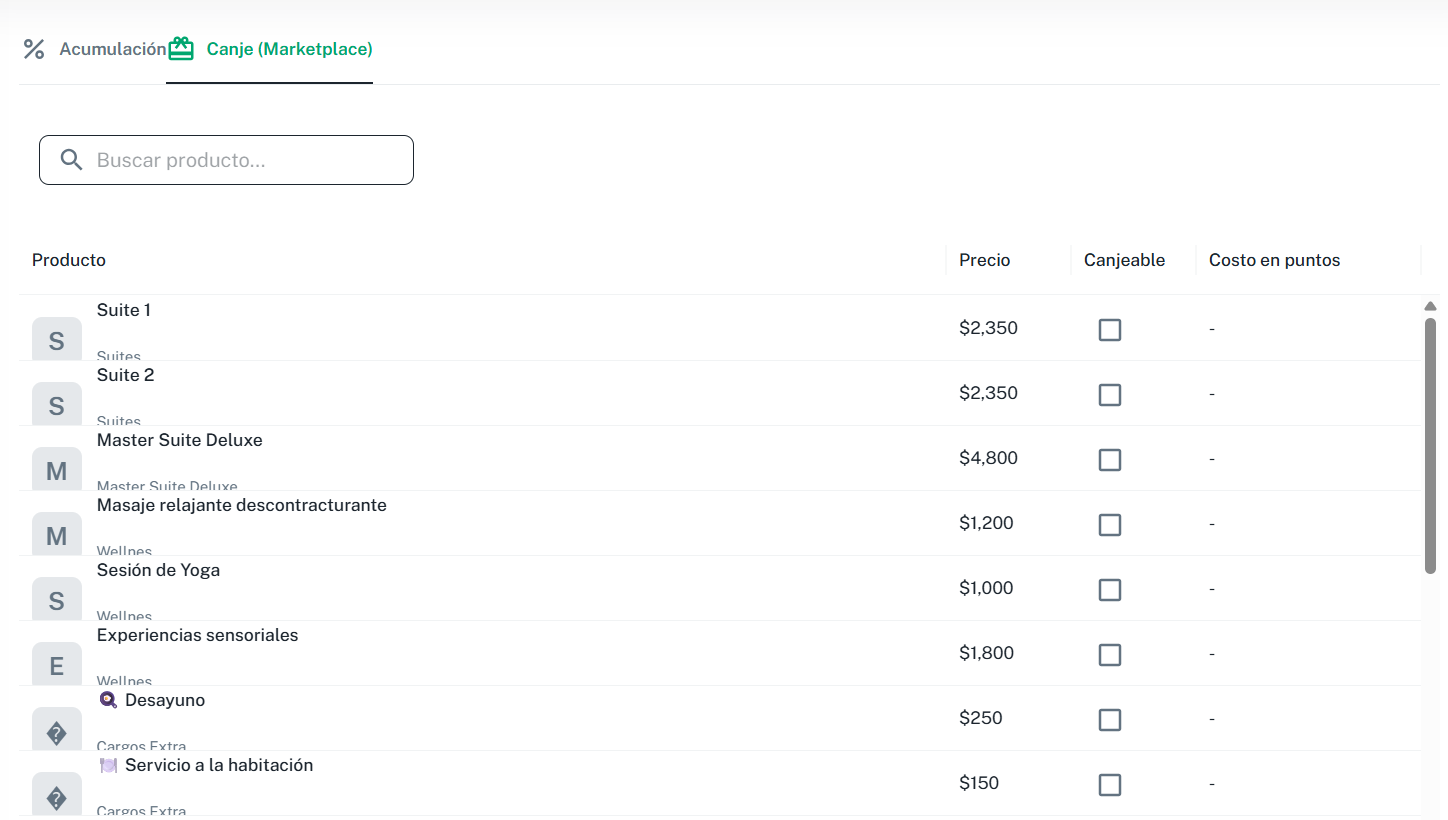Enable Canjeable for Servicio a la habitación
This screenshot has width=1448, height=820.
pyautogui.click(x=1110, y=785)
